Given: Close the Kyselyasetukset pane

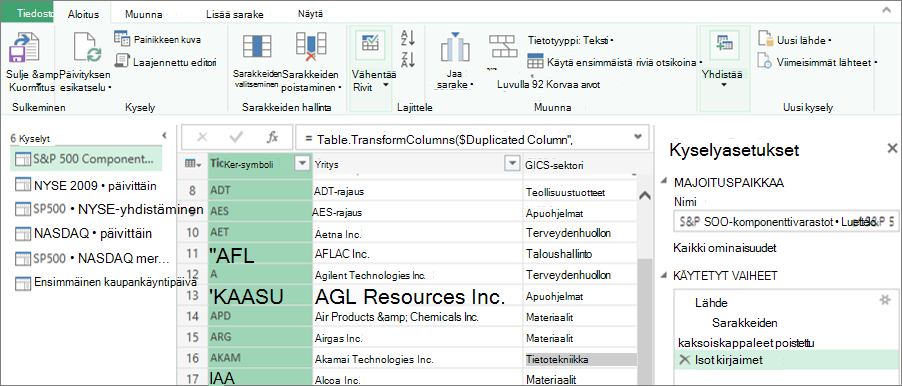Looking at the screenshot, I should pos(892,149).
